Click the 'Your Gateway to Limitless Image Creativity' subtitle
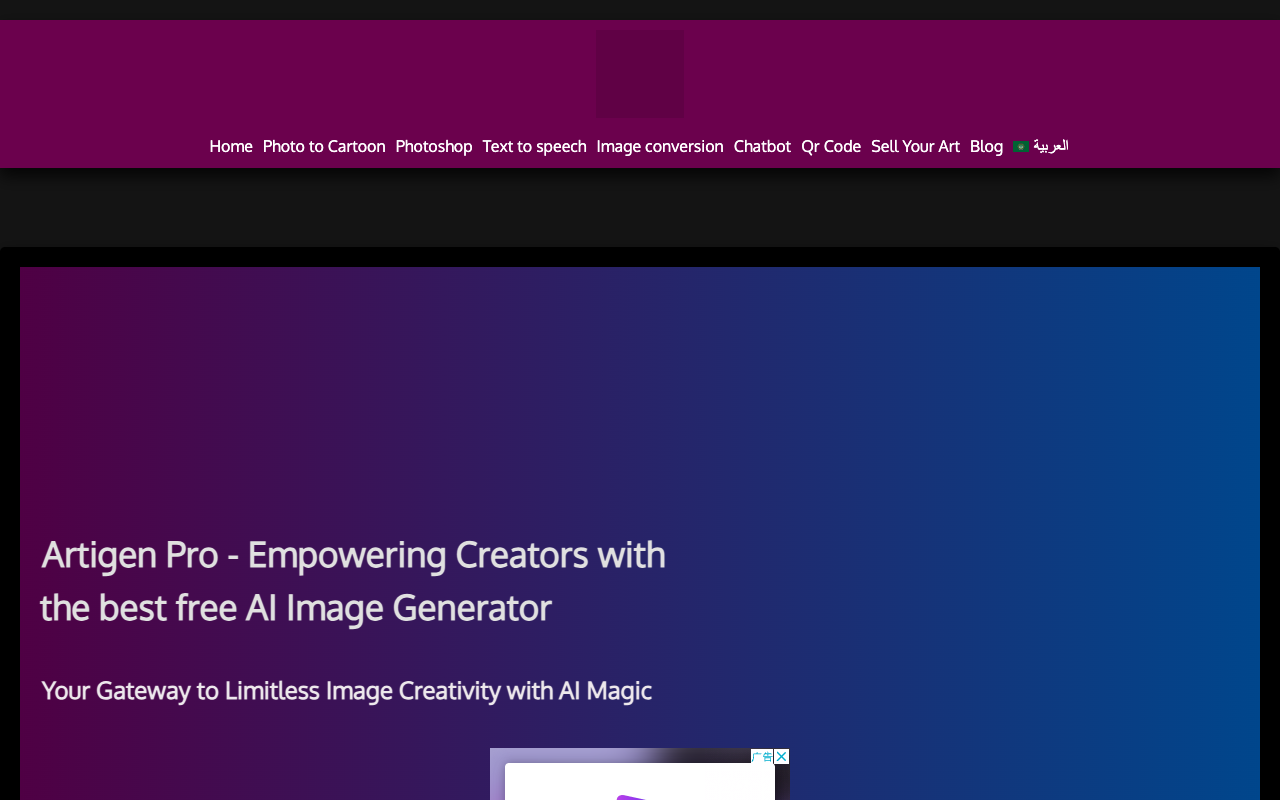1280x800 pixels. click(x=347, y=690)
